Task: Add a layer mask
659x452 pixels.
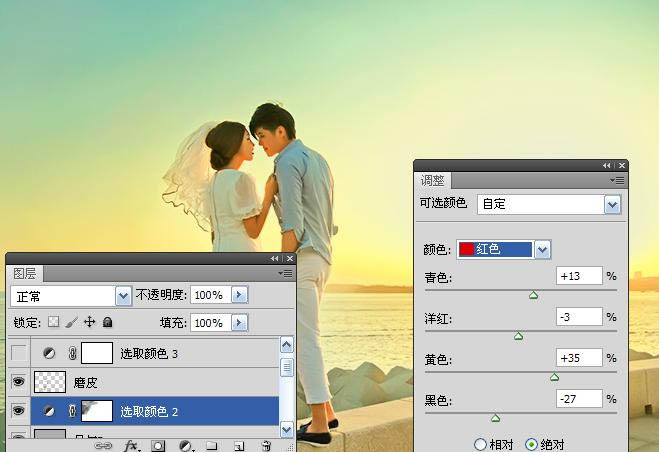Action: pyautogui.click(x=158, y=446)
